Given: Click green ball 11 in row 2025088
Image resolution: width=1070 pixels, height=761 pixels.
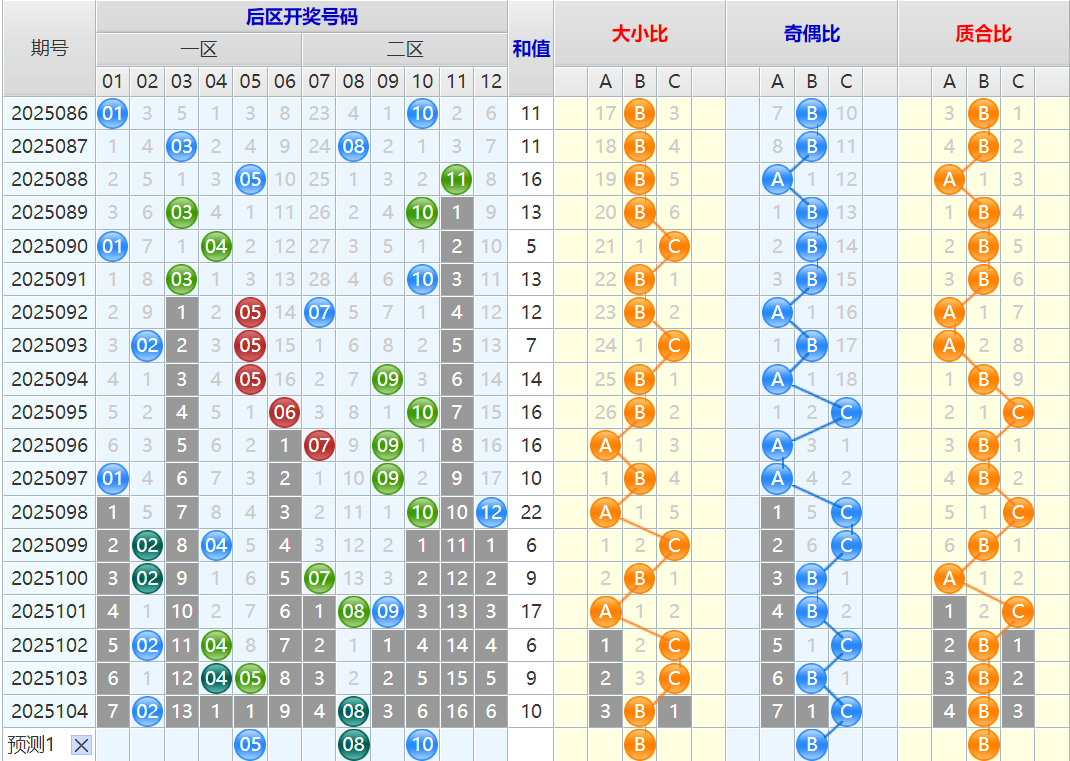Looking at the screenshot, I should [x=457, y=180].
